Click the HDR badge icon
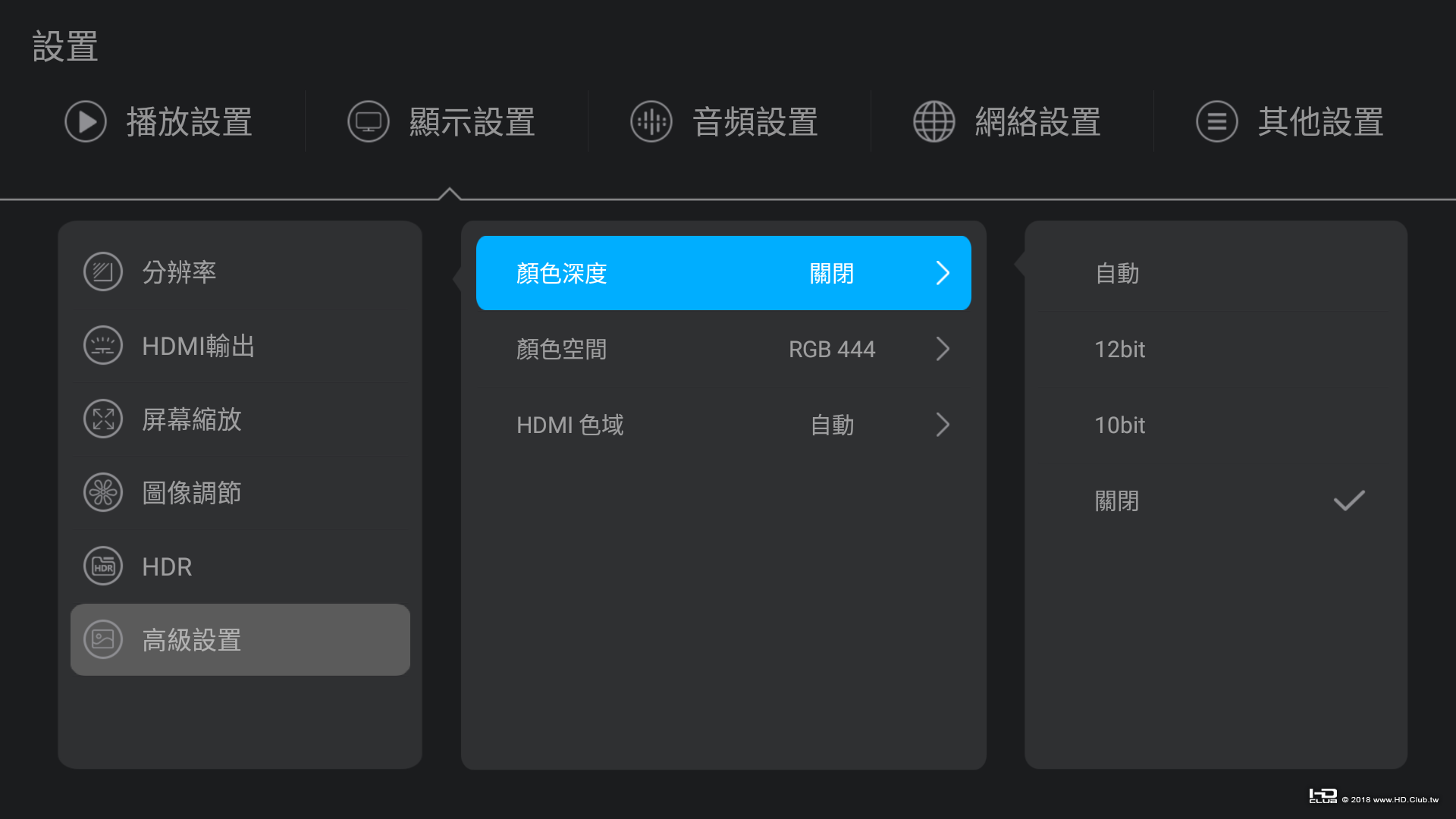The width and height of the screenshot is (1456, 819). [x=103, y=566]
